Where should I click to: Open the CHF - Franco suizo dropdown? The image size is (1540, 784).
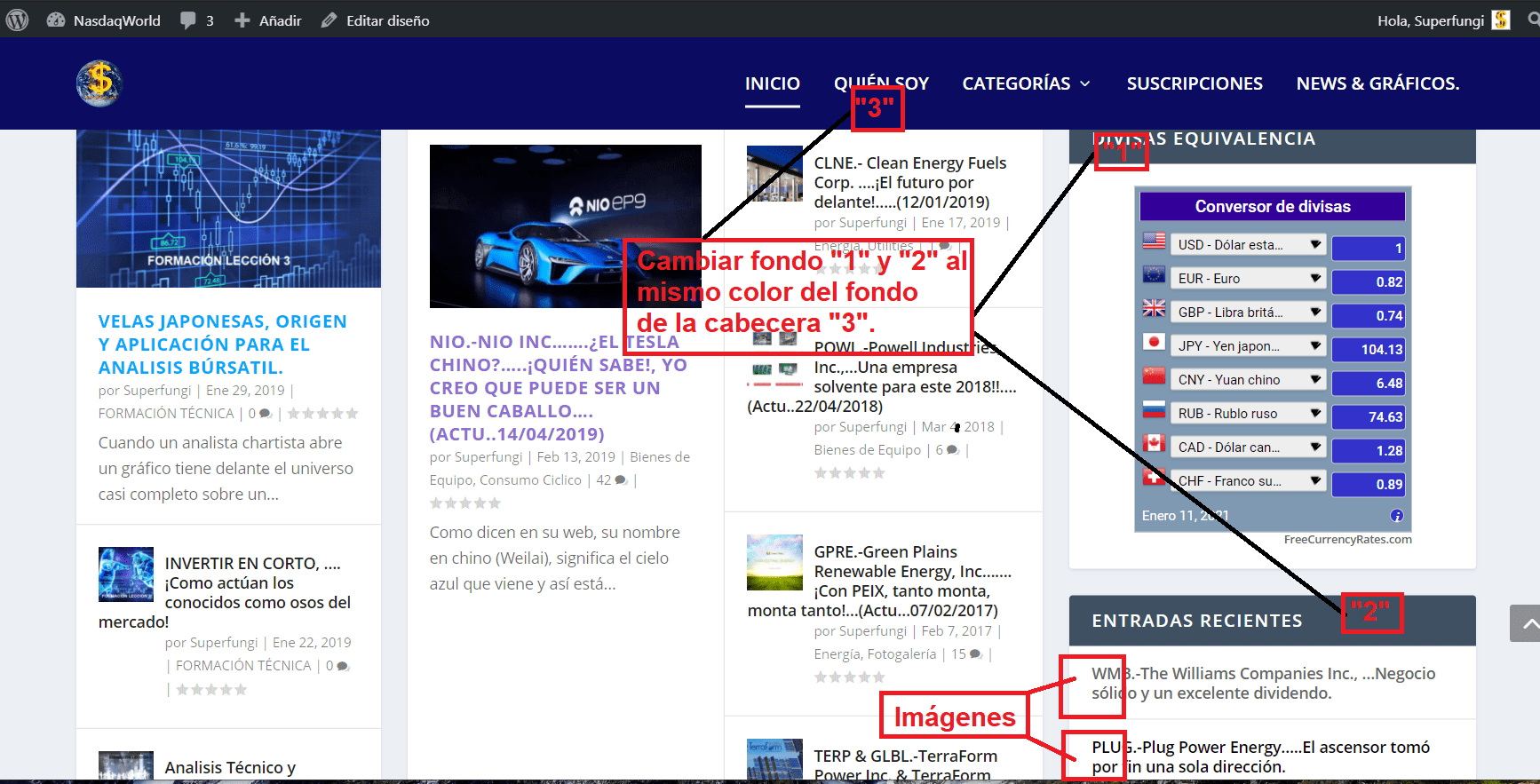[1249, 481]
